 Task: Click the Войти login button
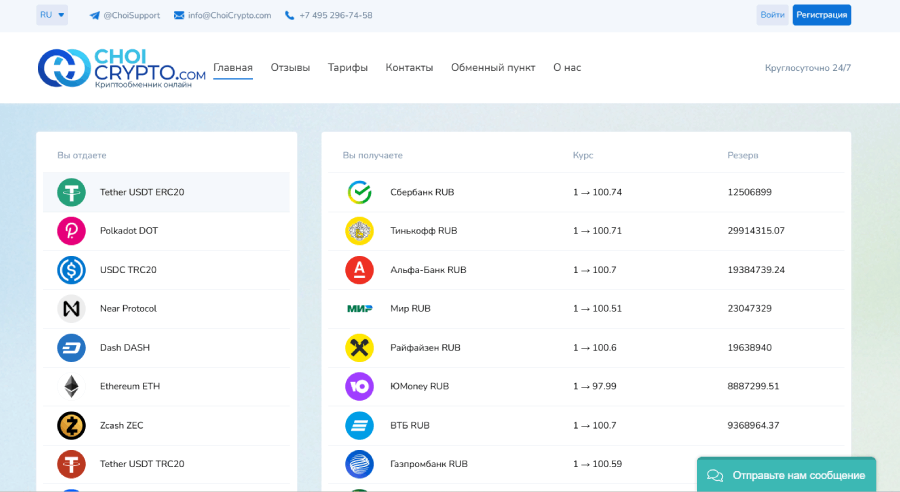(772, 15)
